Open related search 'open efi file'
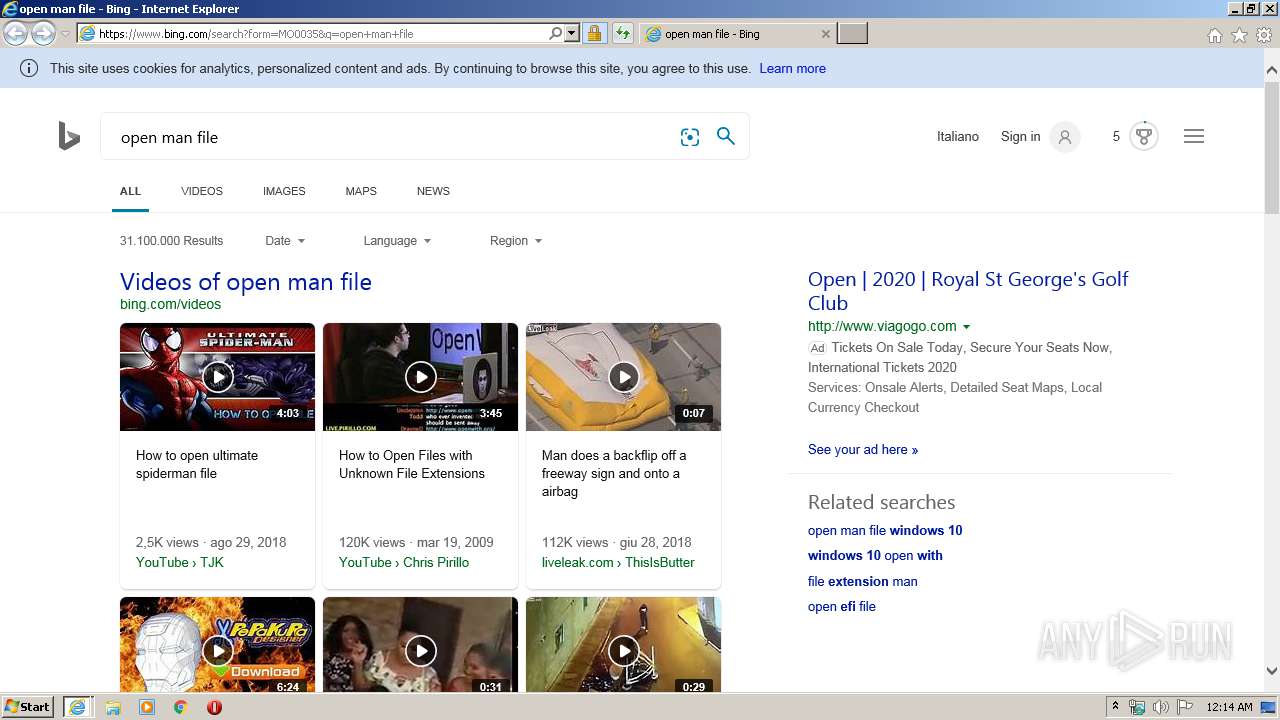Image resolution: width=1280 pixels, height=720 pixels. (842, 607)
